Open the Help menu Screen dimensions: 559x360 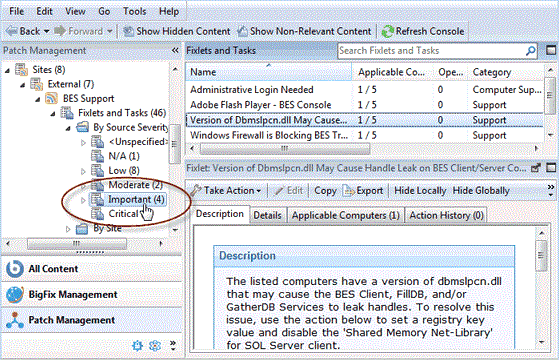click(169, 11)
